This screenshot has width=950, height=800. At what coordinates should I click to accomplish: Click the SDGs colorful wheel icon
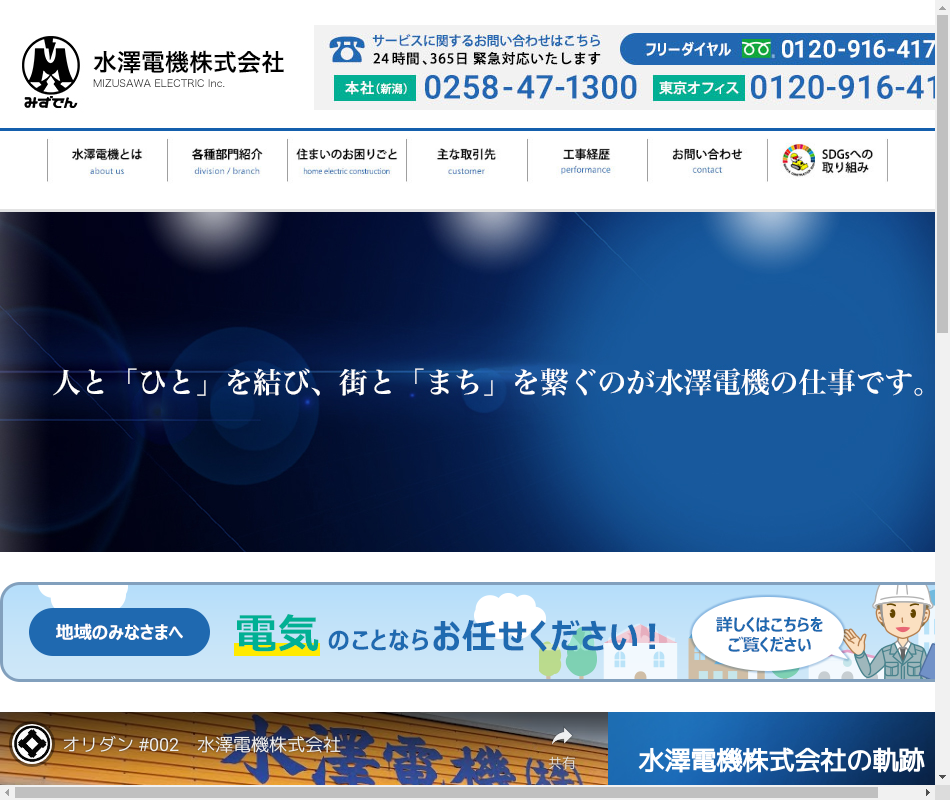798,160
